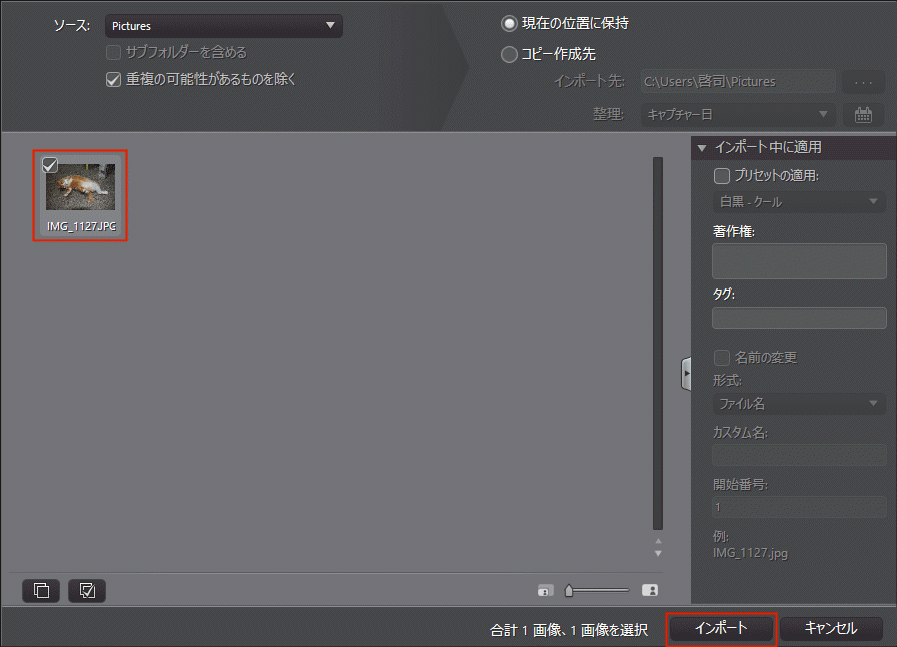Image resolution: width=897 pixels, height=647 pixels.
Task: Collapse the インポート中に適用 section
Action: 702,148
